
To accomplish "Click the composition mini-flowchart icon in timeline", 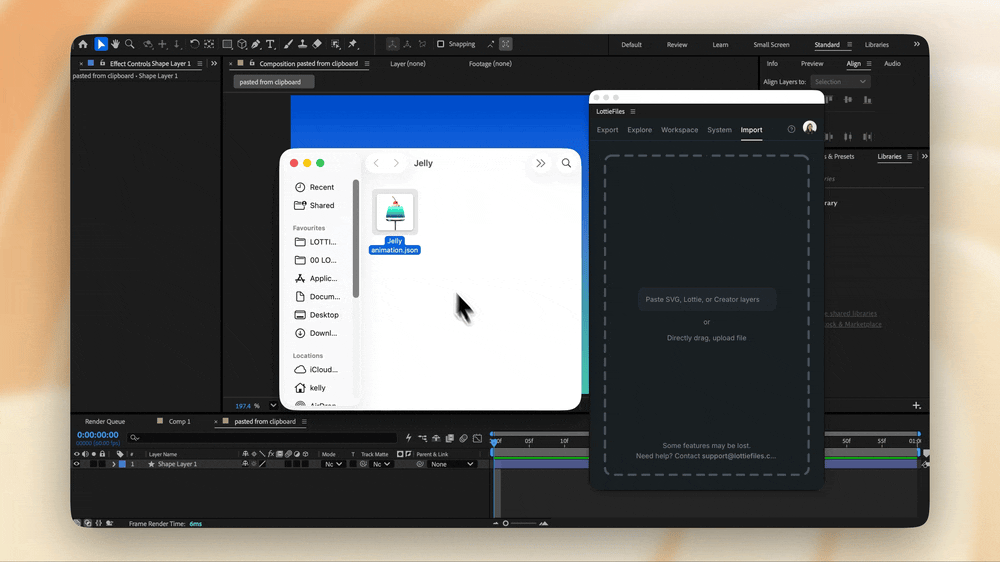I will (422, 438).
